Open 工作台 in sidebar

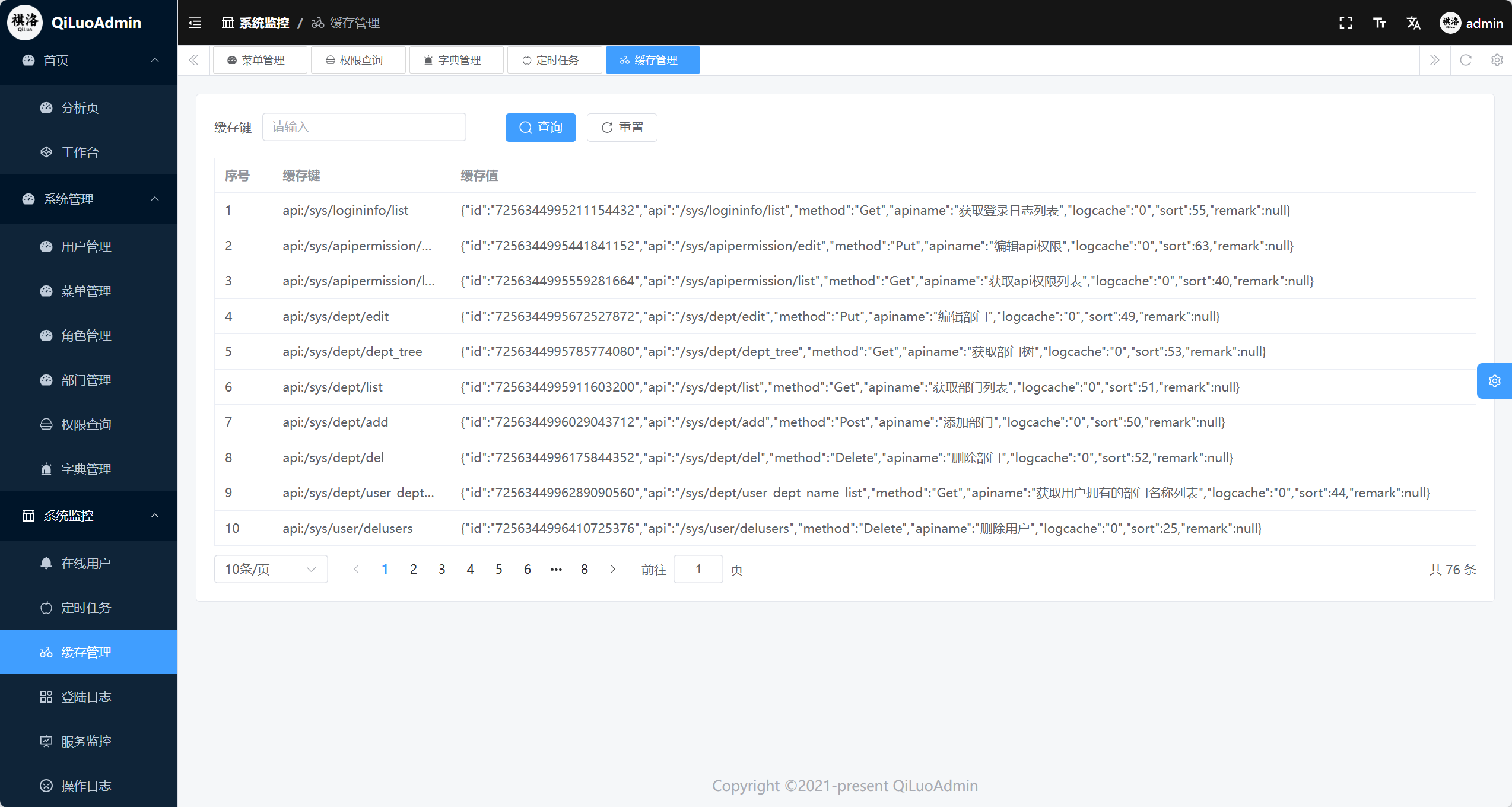tap(89, 152)
